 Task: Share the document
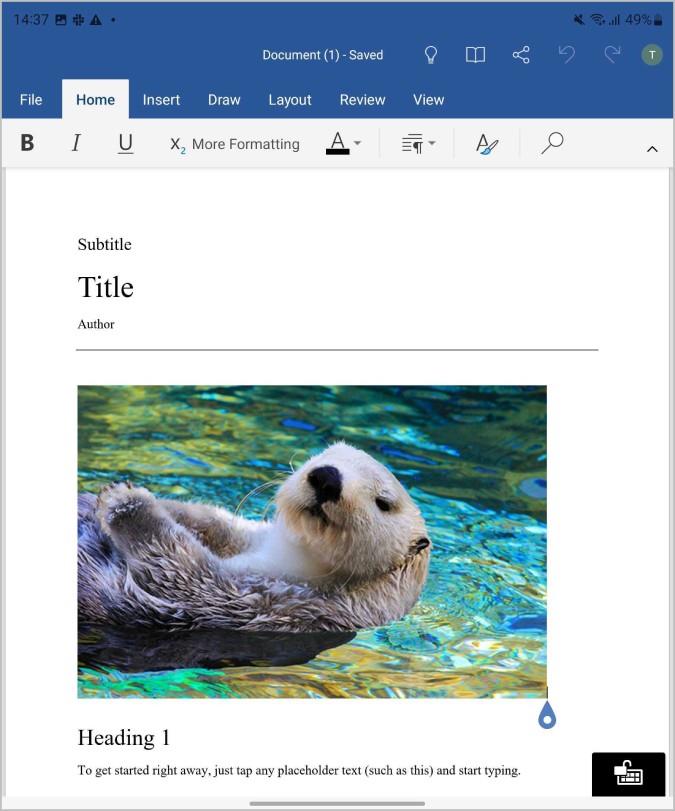click(521, 55)
